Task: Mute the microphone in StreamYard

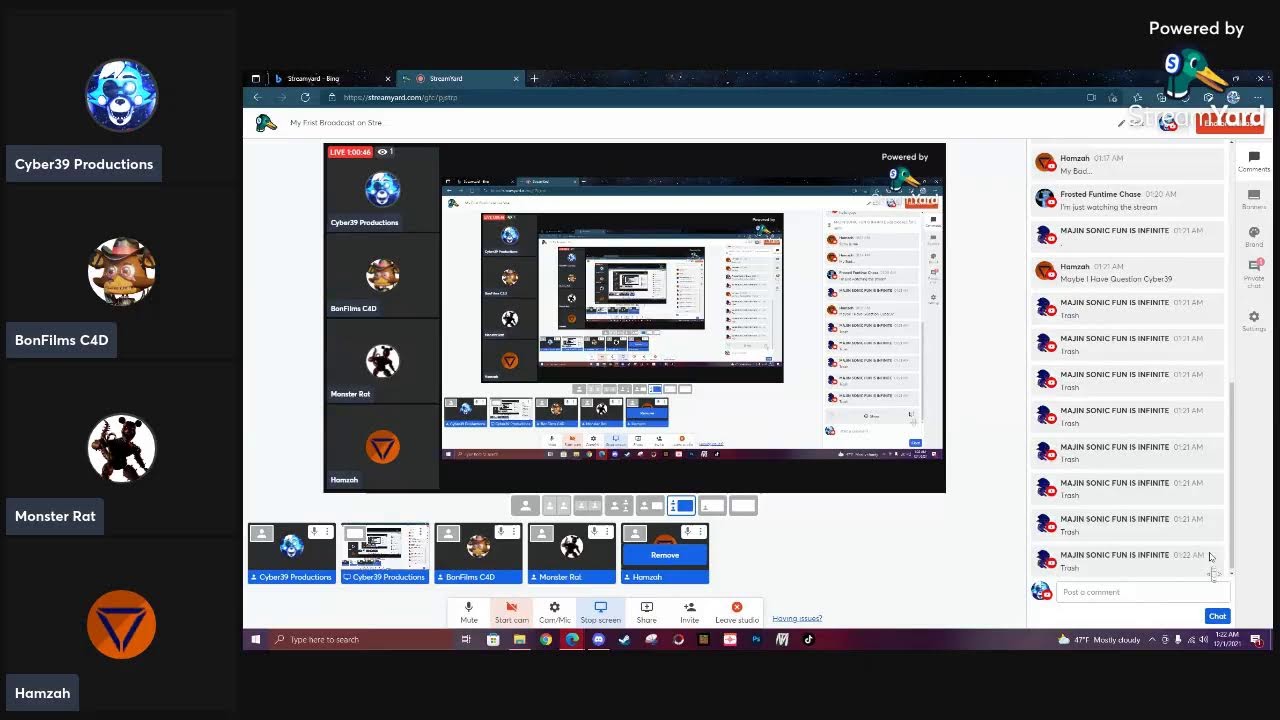Action: (x=469, y=612)
